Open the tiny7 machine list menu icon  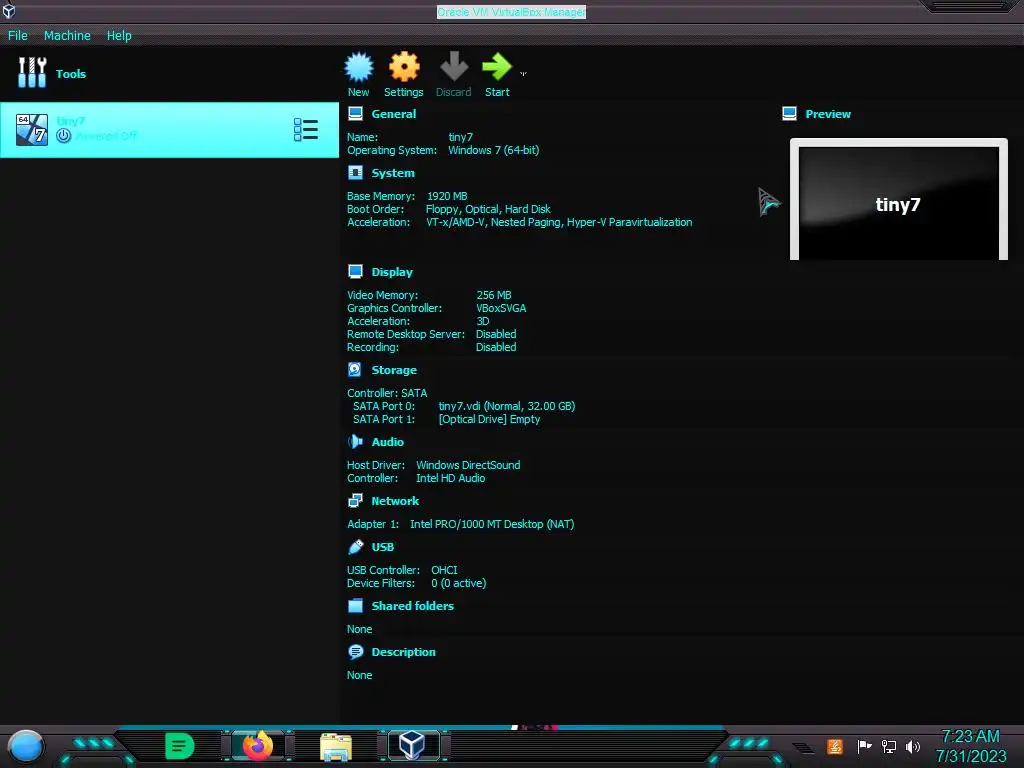point(306,129)
